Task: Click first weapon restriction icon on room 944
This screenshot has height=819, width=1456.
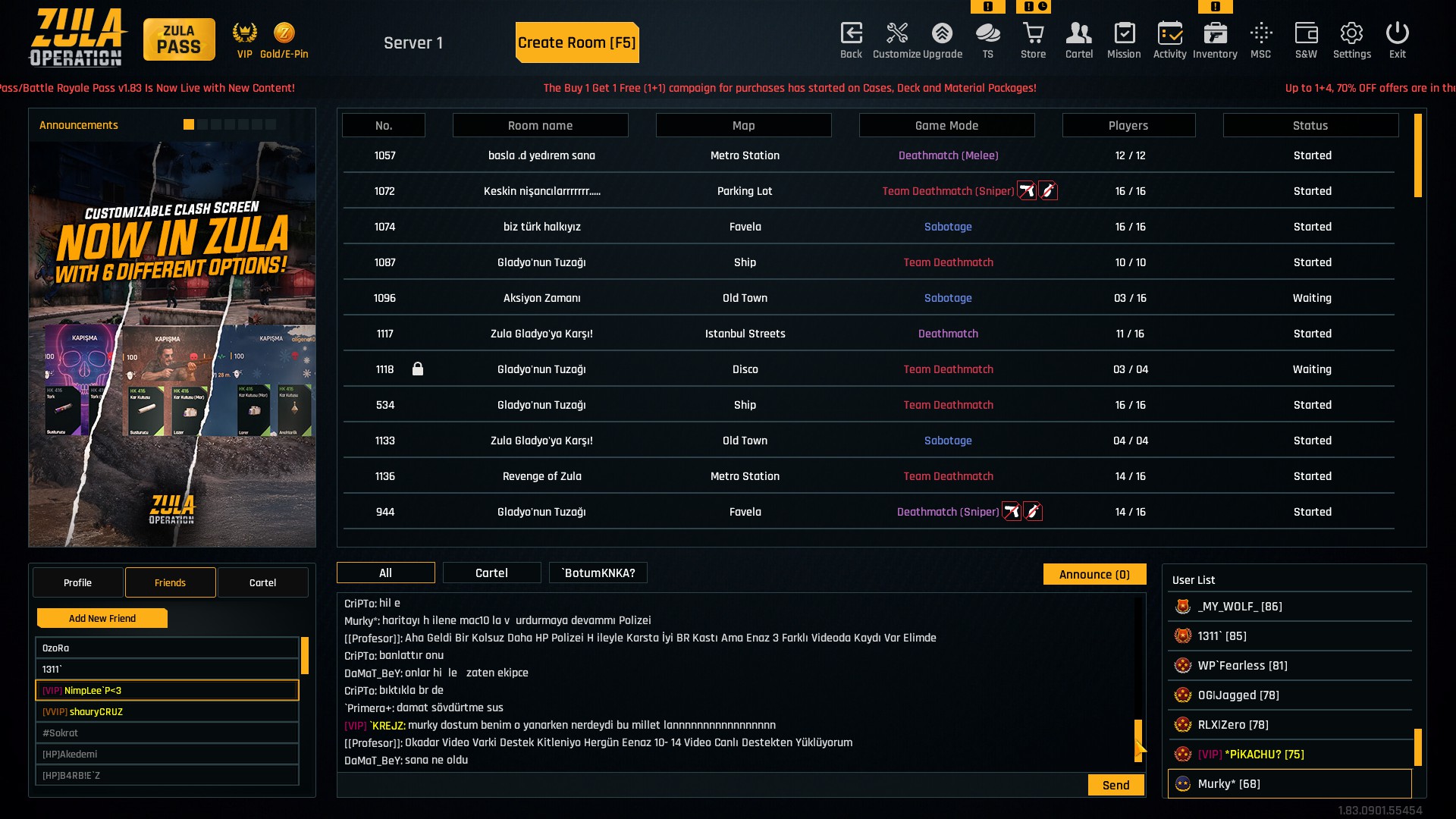Action: [1012, 512]
